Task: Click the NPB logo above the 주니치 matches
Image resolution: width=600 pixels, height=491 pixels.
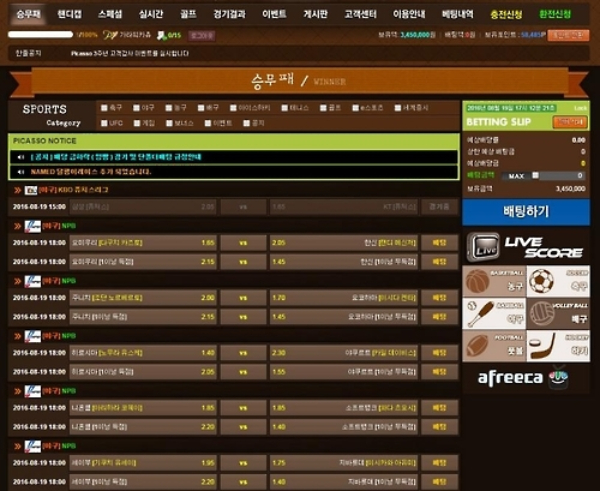Action: point(33,282)
